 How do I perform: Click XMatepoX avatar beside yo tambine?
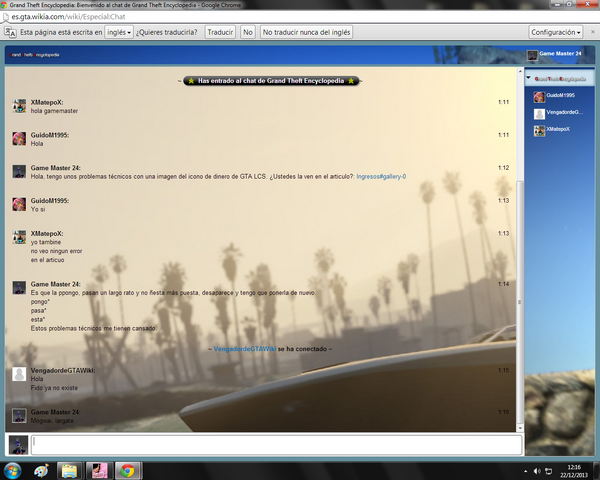[x=19, y=237]
